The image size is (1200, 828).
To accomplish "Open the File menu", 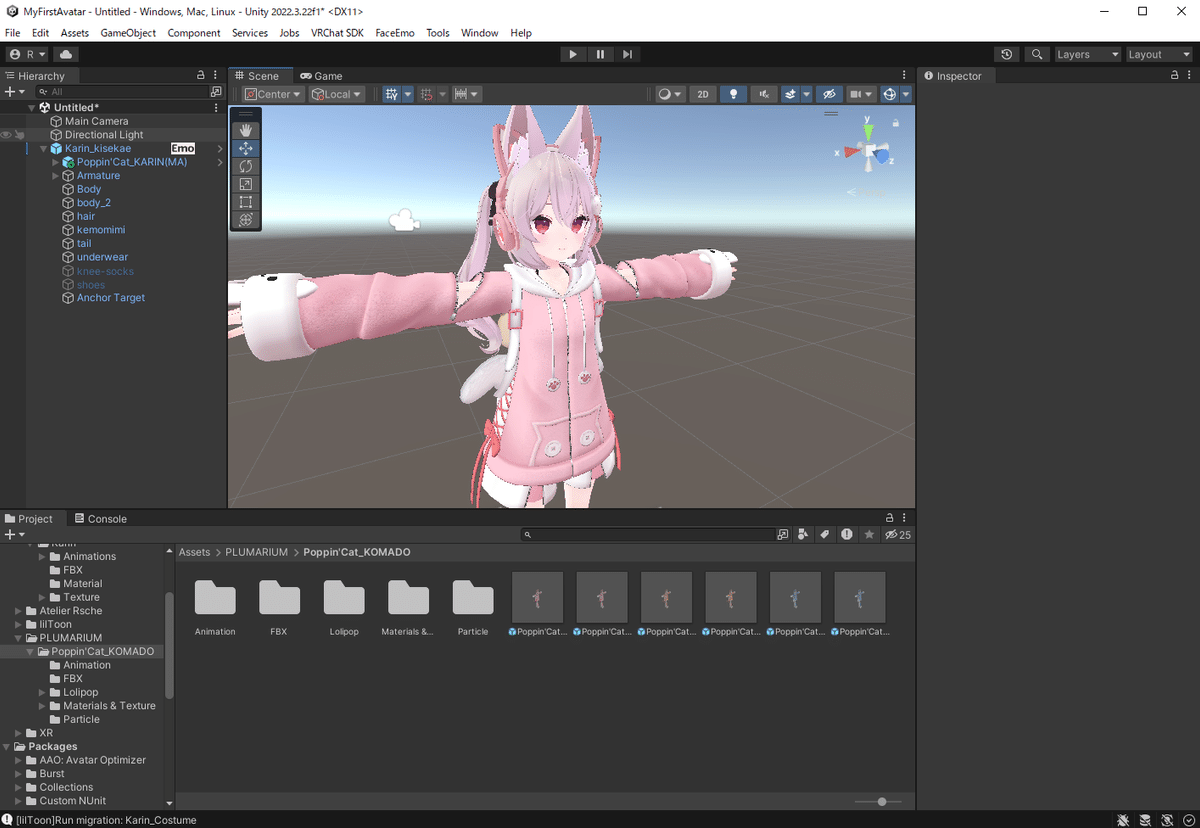I will tap(13, 33).
